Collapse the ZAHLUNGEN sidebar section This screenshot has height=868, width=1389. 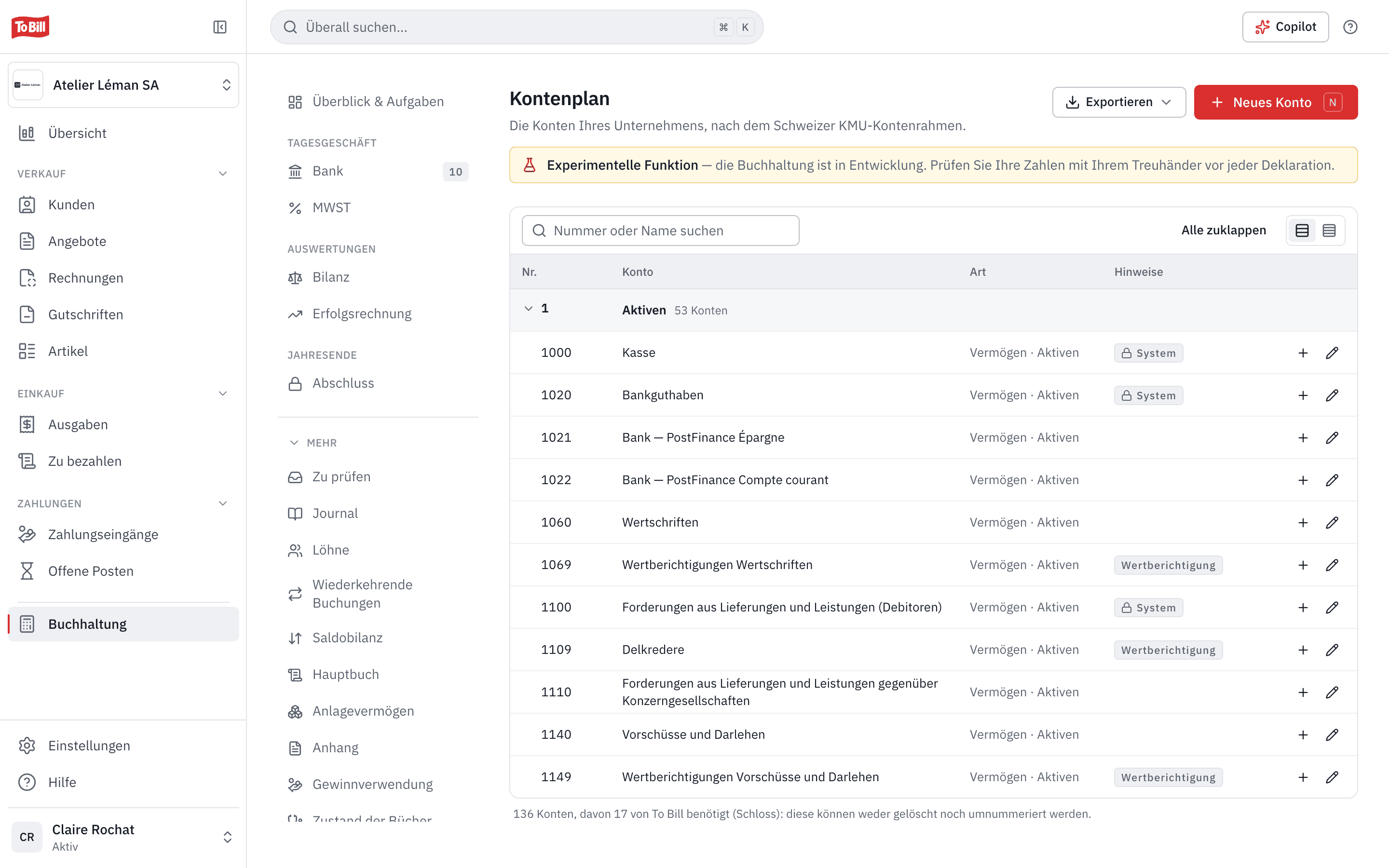click(x=223, y=503)
